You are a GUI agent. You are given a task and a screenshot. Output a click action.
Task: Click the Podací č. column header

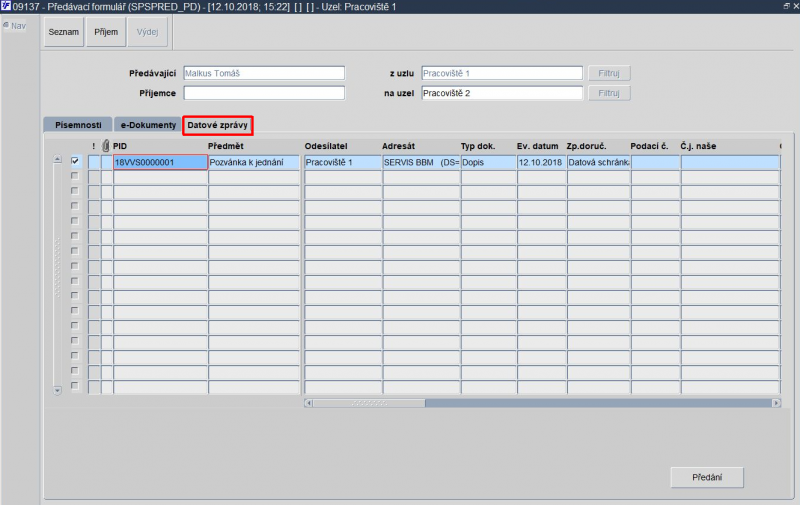649,146
